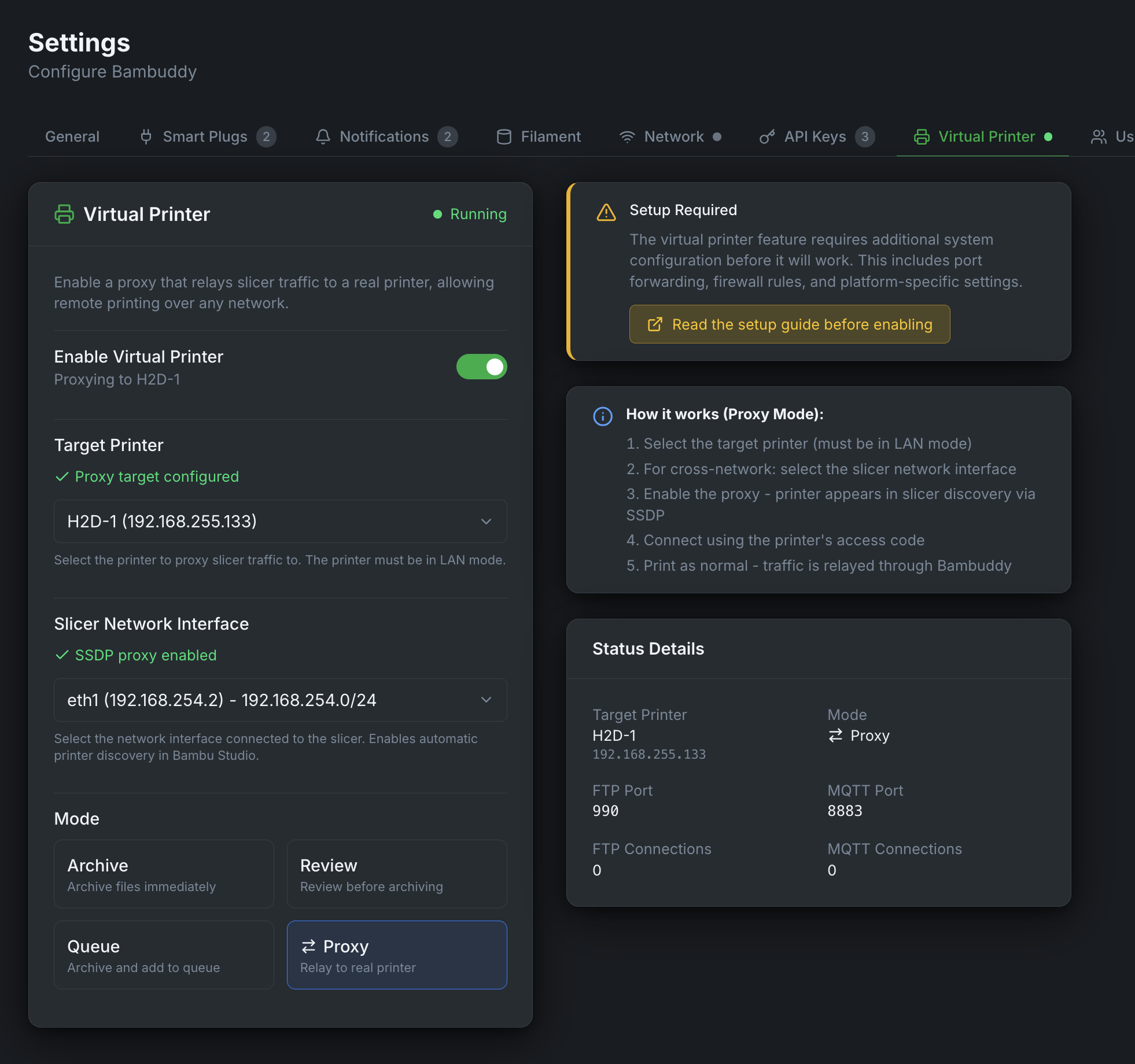Select the Queue mode option

164,955
